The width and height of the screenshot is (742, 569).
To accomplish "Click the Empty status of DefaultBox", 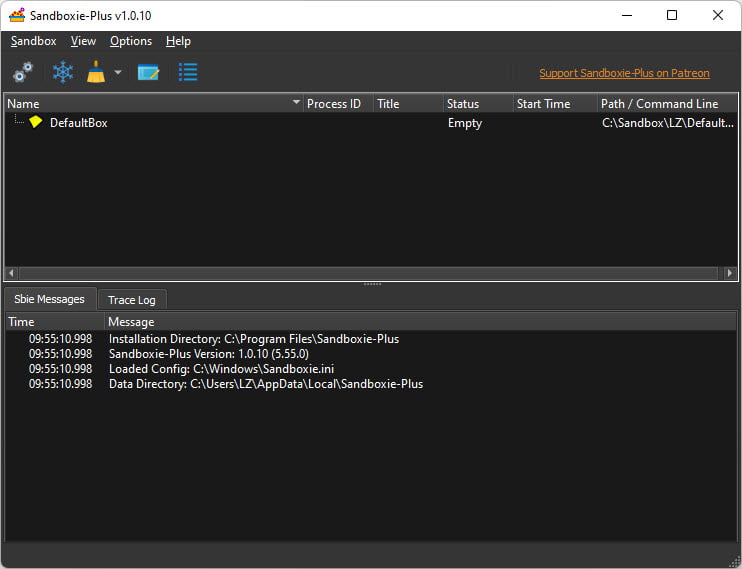I will click(x=465, y=123).
